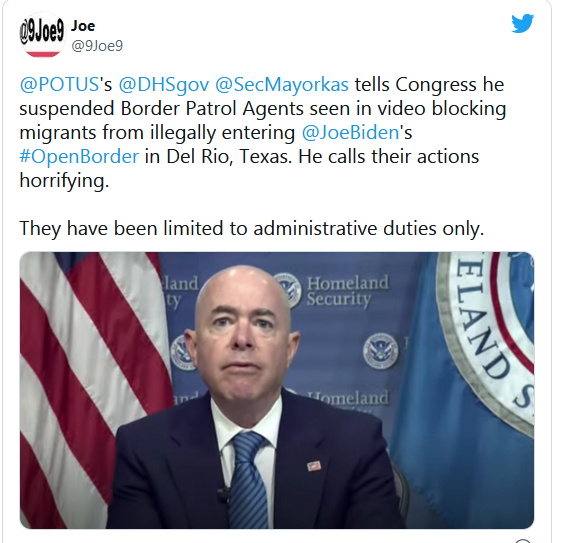Click the display name Joe
The image size is (561, 543).
coord(83,26)
